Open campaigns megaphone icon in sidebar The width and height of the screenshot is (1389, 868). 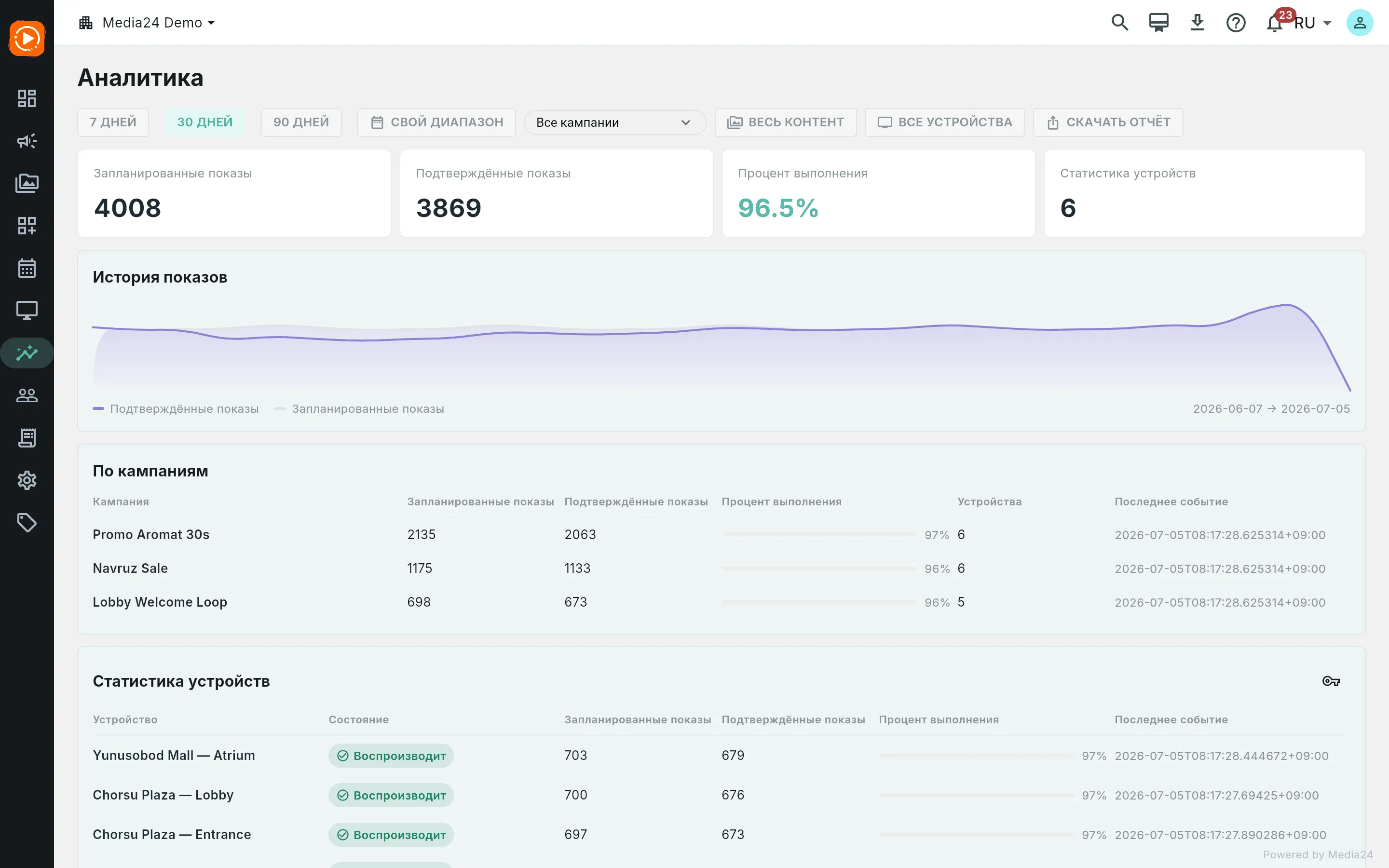27,141
